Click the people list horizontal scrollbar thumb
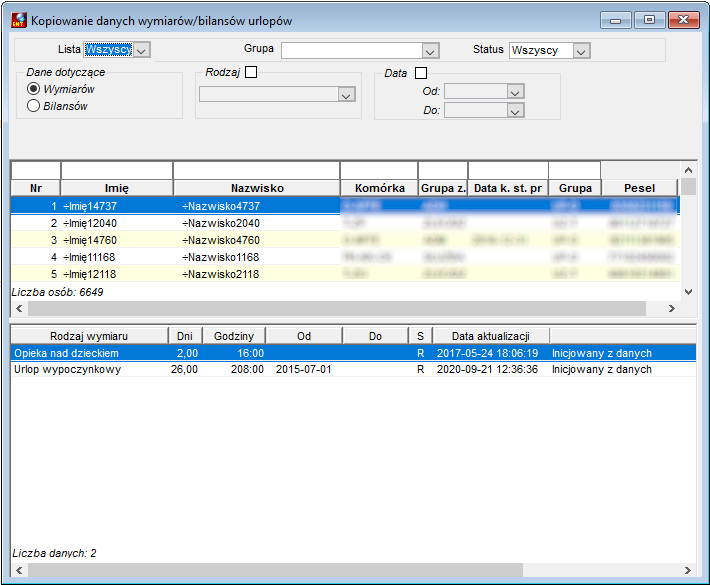This screenshot has height=585, width=710. click(337, 308)
